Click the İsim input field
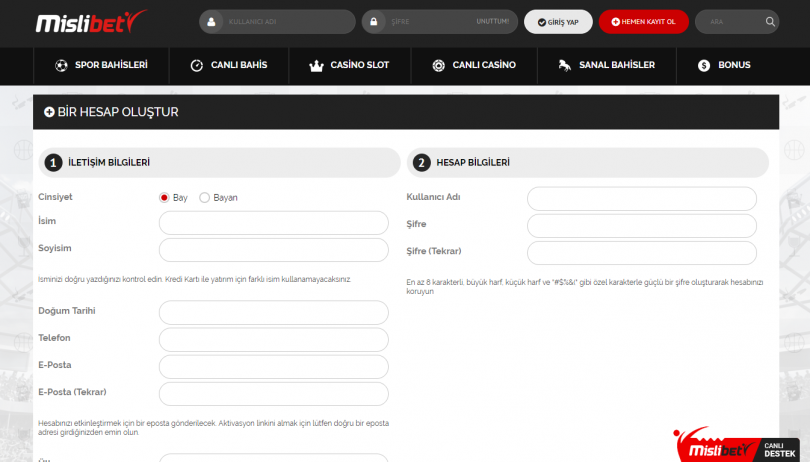The image size is (810, 462). pos(274,223)
